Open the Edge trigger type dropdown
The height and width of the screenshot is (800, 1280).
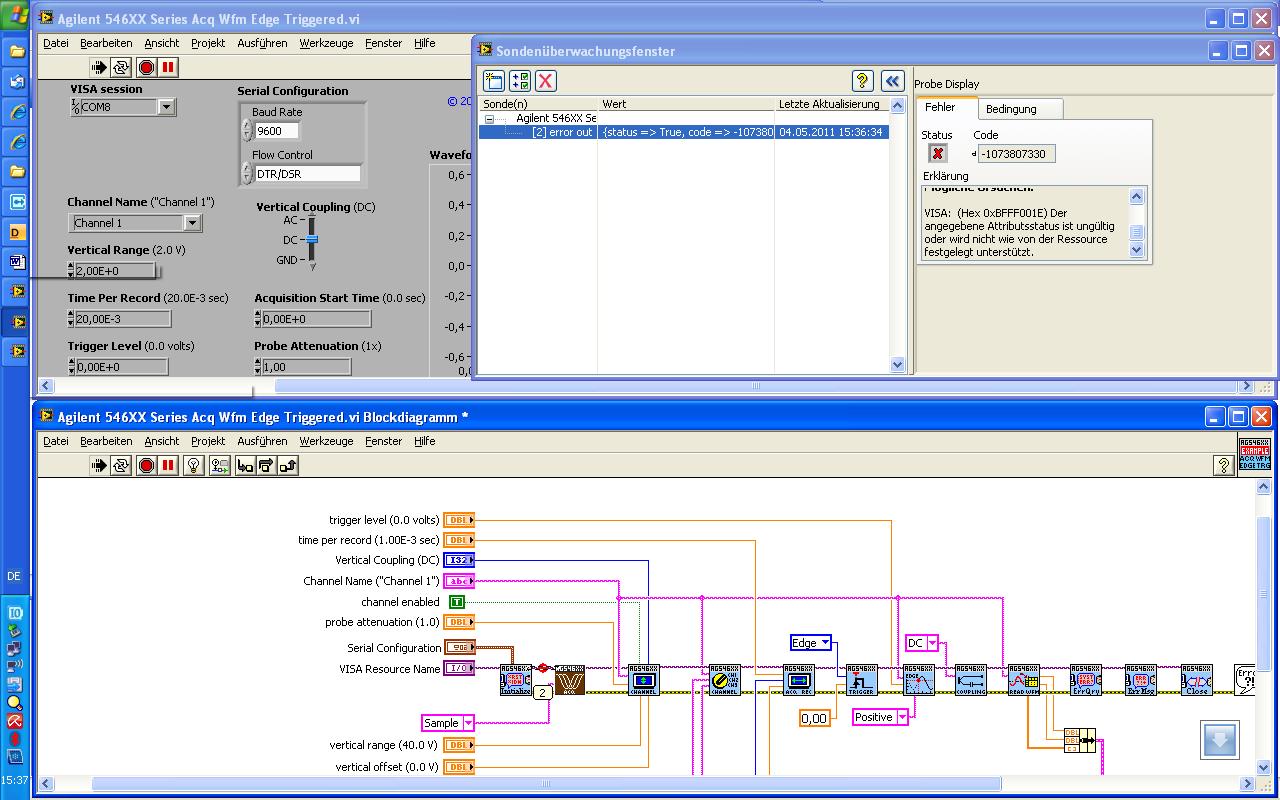pos(825,643)
